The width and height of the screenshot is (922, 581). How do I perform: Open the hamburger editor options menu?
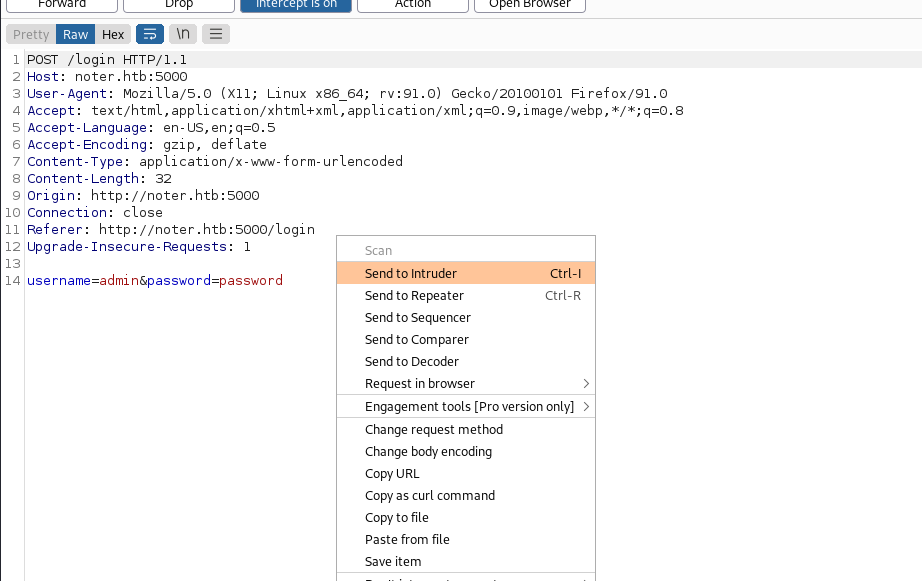pyautogui.click(x=215, y=34)
